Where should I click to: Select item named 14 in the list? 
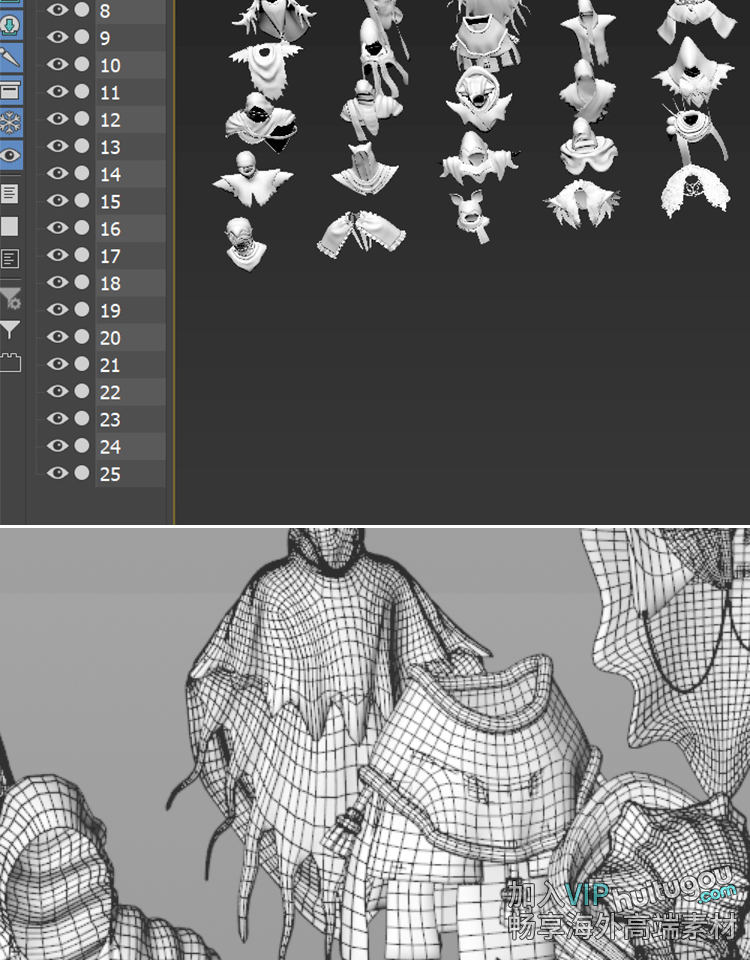click(x=130, y=174)
